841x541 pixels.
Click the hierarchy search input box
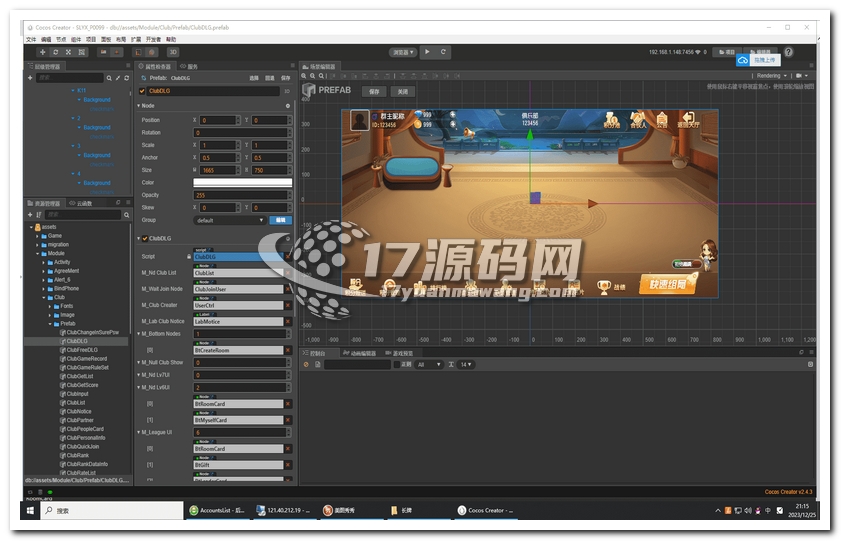click(70, 78)
